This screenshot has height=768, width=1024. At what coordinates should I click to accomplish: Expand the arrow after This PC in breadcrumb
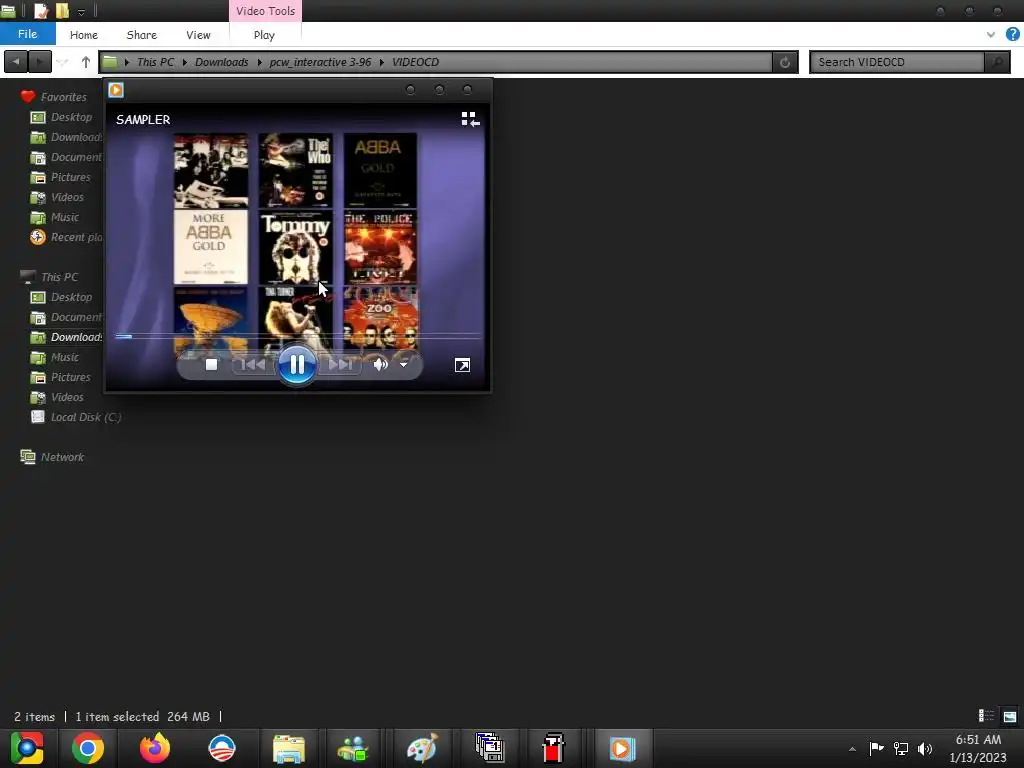[185, 62]
